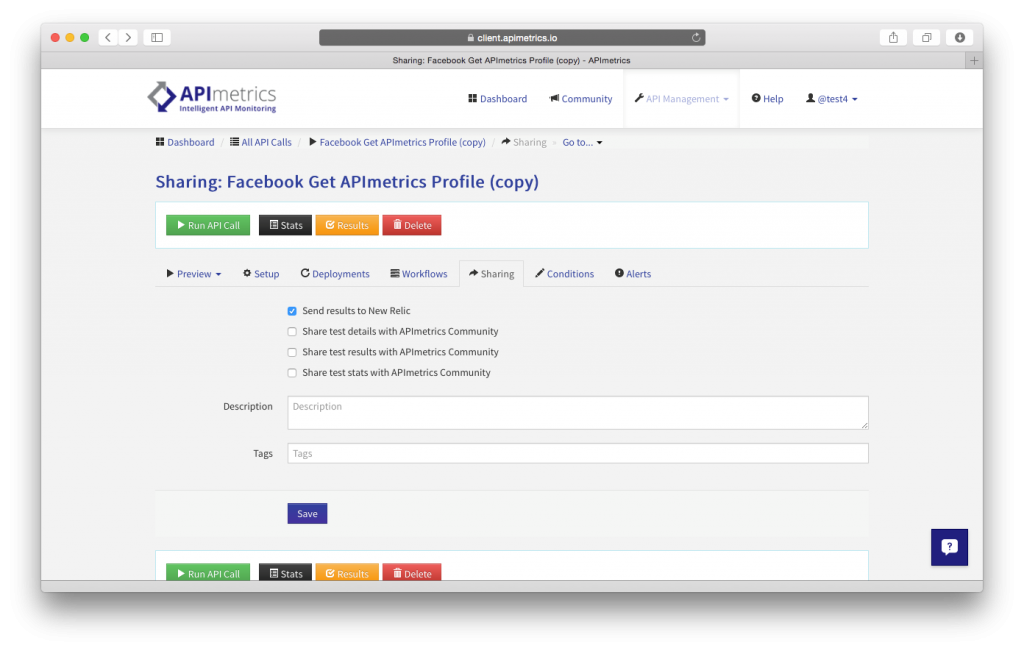The height and width of the screenshot is (651, 1024).
Task: Switch to the Workflows tab
Action: (419, 274)
